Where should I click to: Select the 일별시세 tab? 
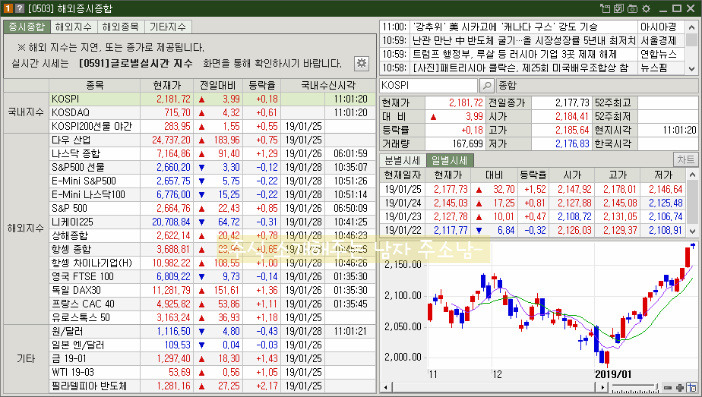coord(449,160)
